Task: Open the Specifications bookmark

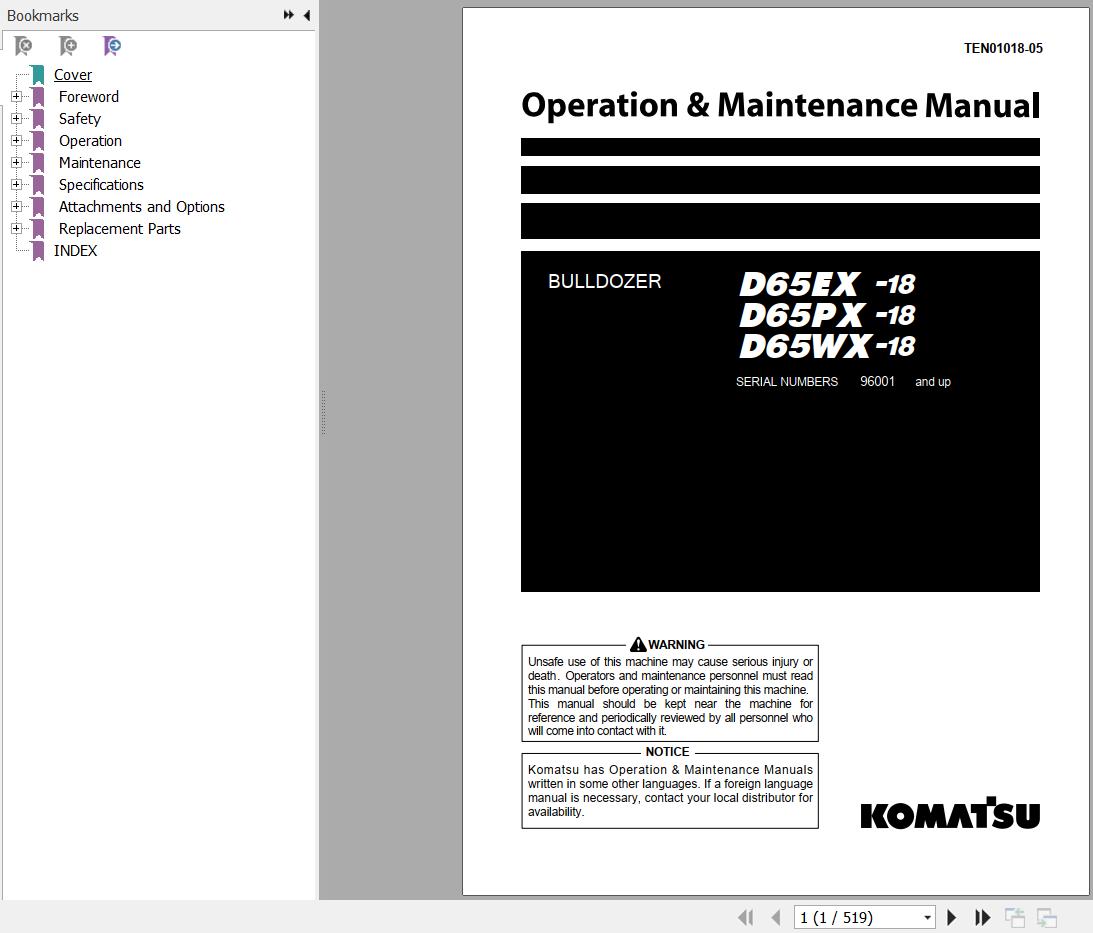Action: point(101,185)
